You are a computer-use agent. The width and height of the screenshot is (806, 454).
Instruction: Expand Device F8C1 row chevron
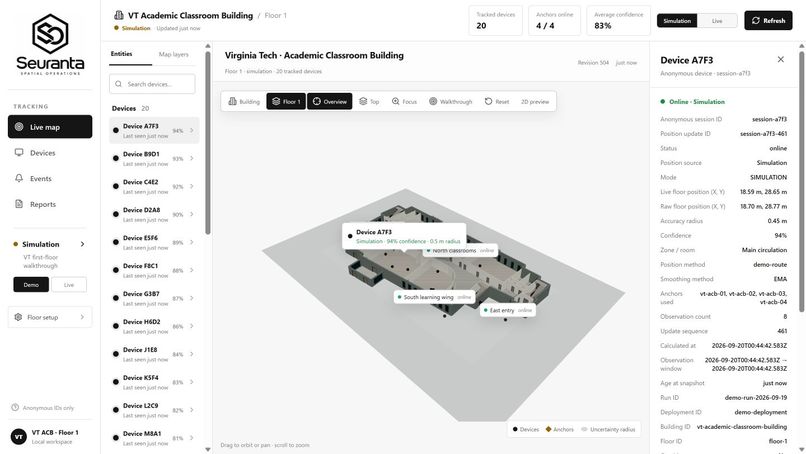(192, 270)
